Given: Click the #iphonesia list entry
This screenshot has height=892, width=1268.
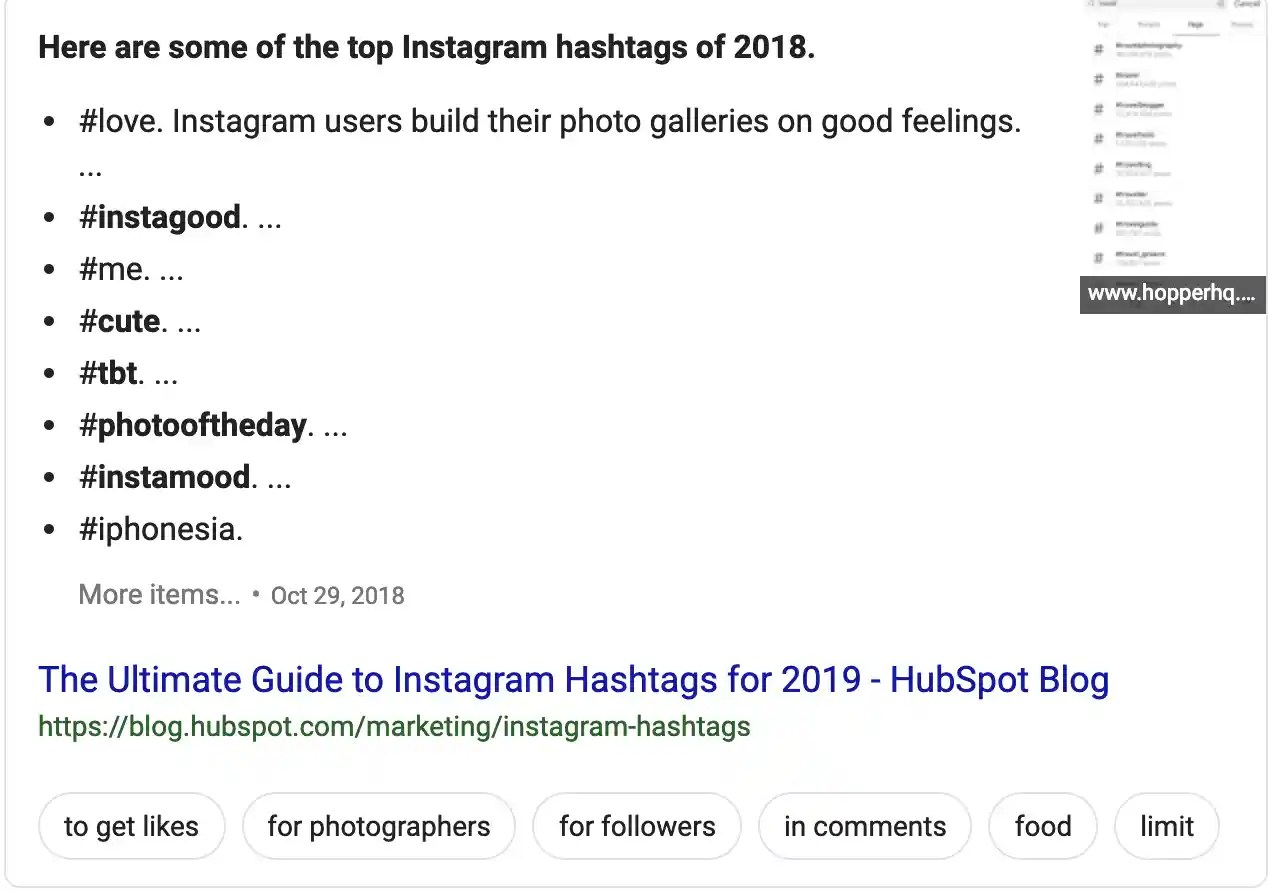Looking at the screenshot, I should (x=160, y=529).
